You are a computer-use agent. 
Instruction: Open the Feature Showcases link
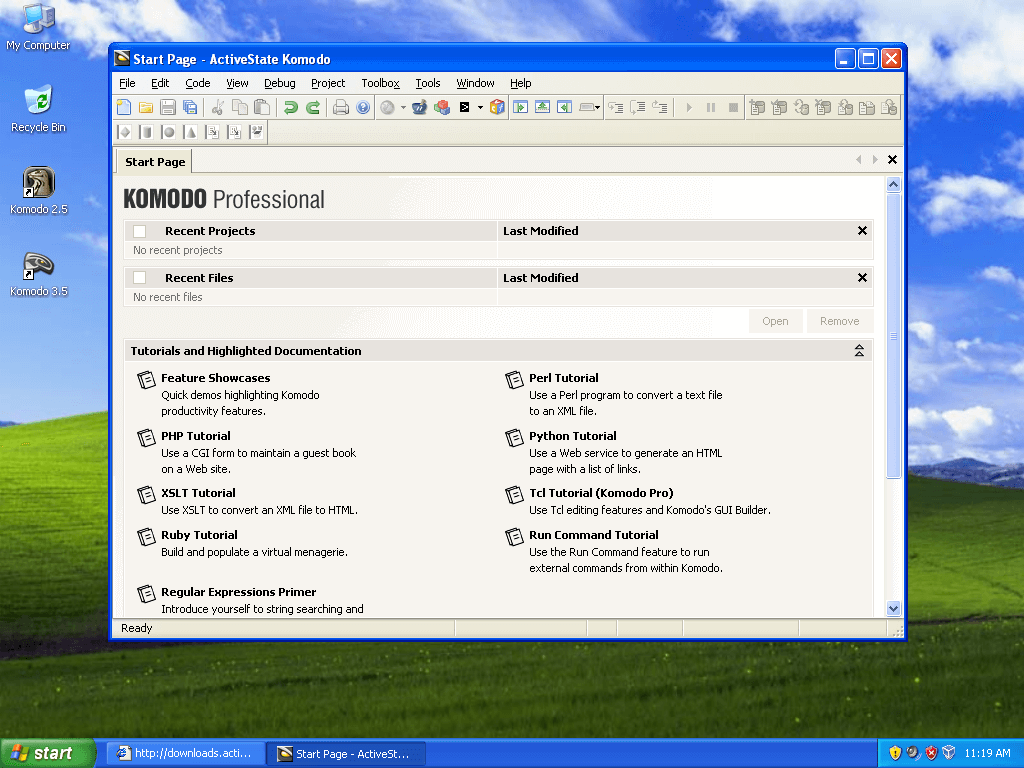click(x=216, y=377)
